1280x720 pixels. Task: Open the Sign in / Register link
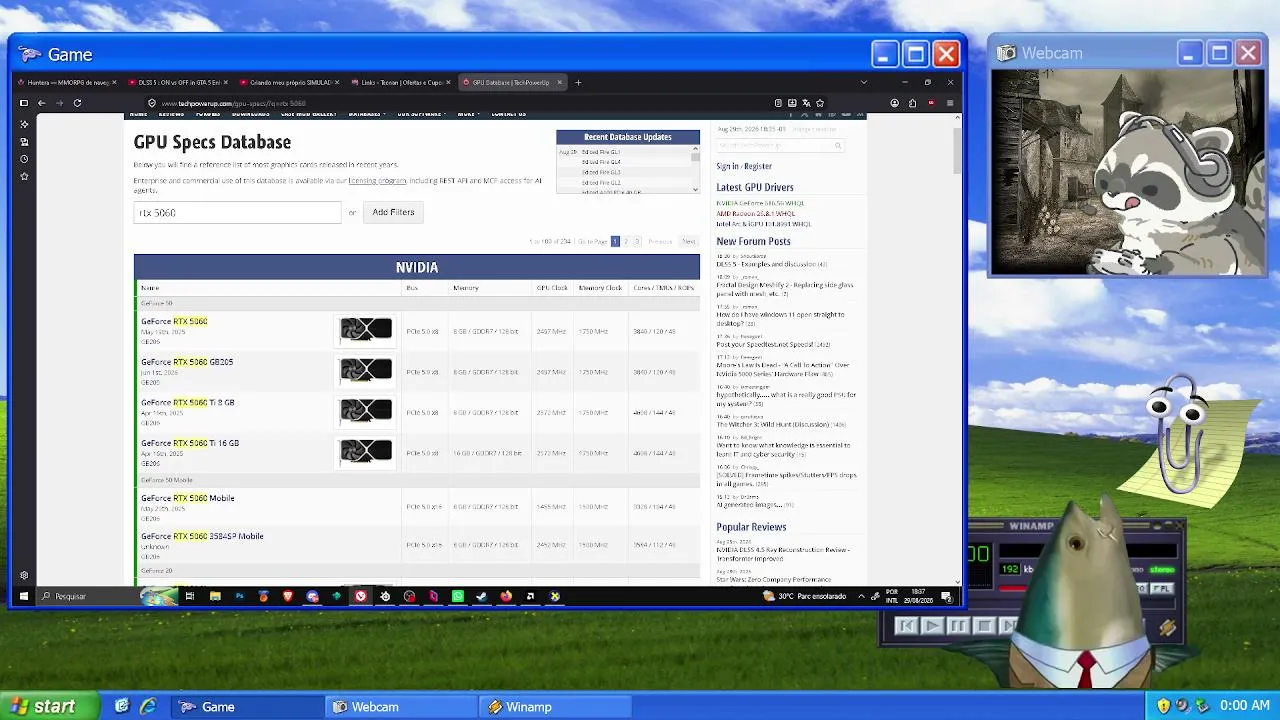tap(744, 166)
